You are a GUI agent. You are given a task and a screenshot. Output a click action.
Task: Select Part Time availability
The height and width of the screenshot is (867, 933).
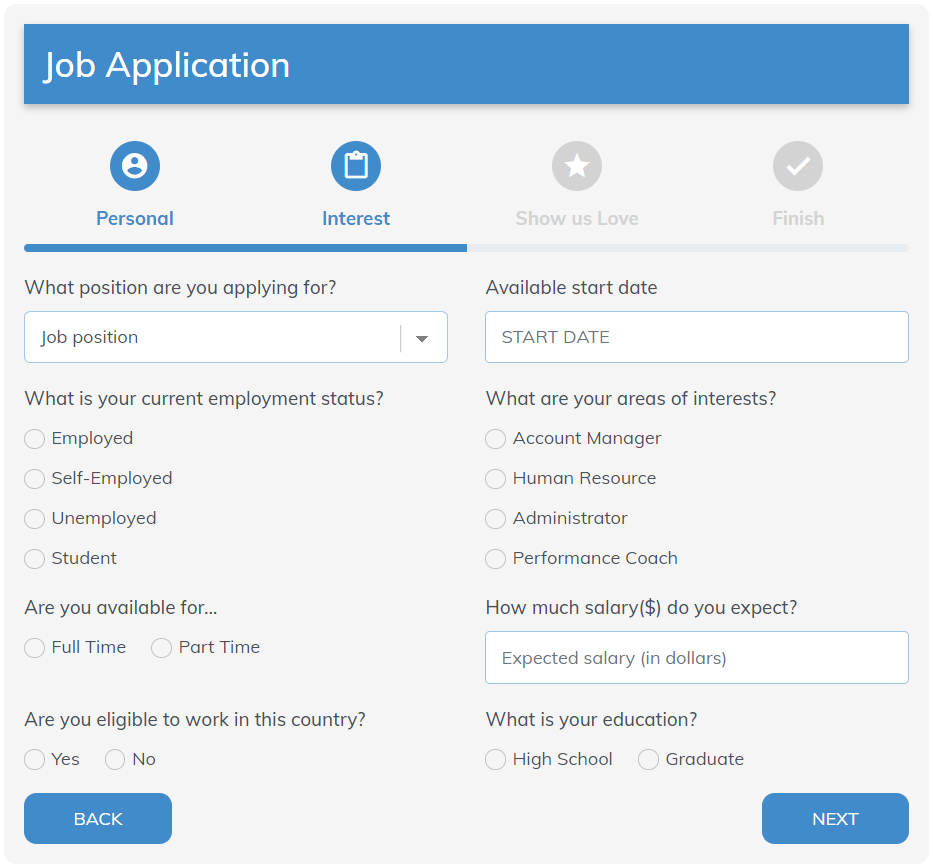(x=161, y=648)
